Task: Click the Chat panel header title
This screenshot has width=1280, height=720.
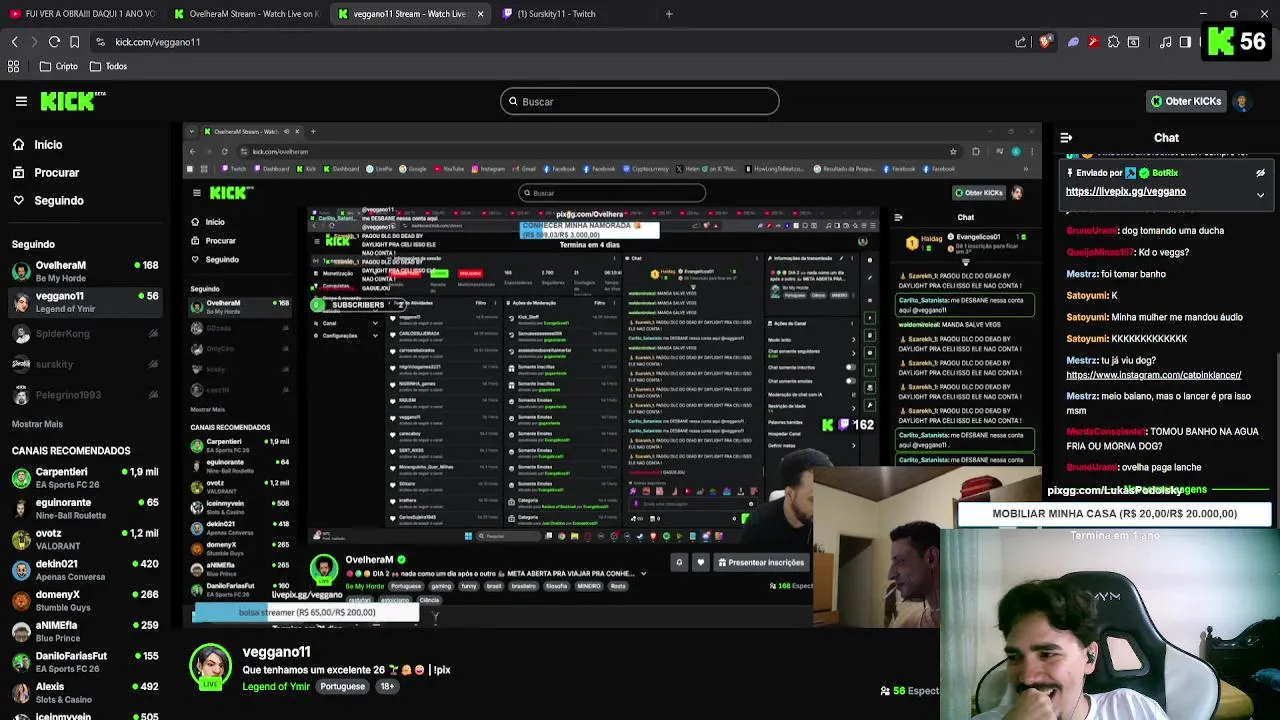Action: (1166, 138)
